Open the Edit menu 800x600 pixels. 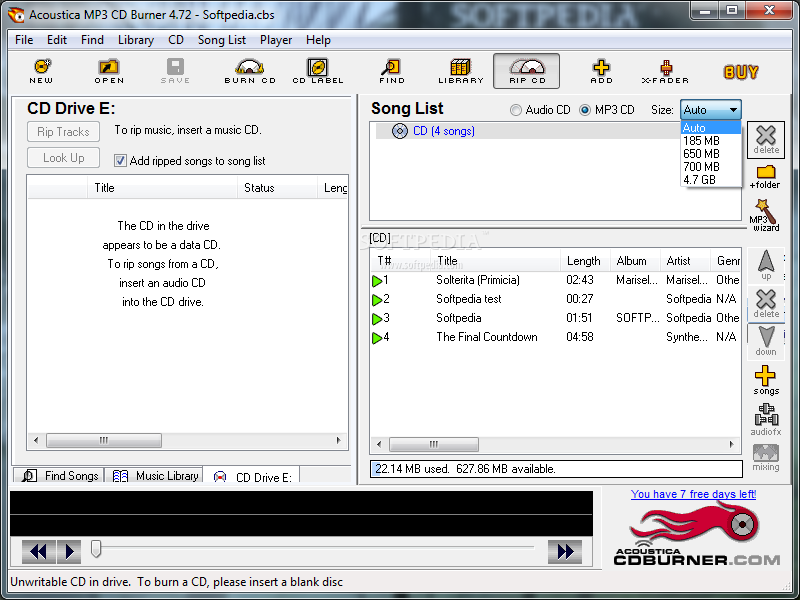click(x=57, y=40)
